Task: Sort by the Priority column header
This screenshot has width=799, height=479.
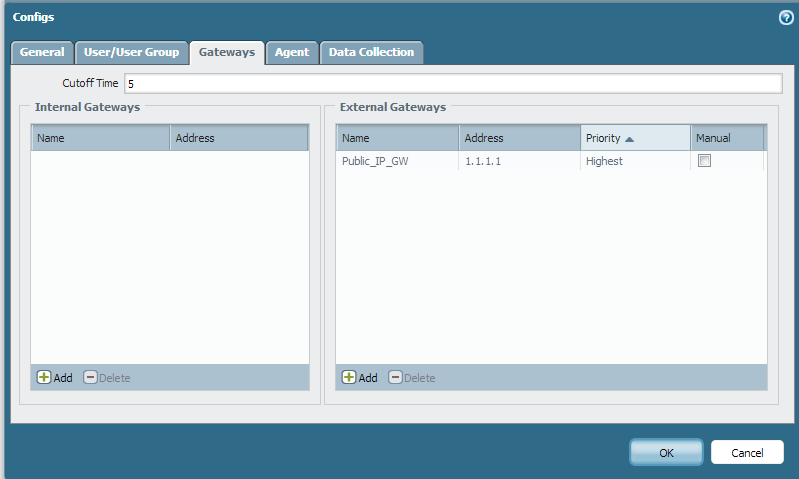Action: point(603,138)
